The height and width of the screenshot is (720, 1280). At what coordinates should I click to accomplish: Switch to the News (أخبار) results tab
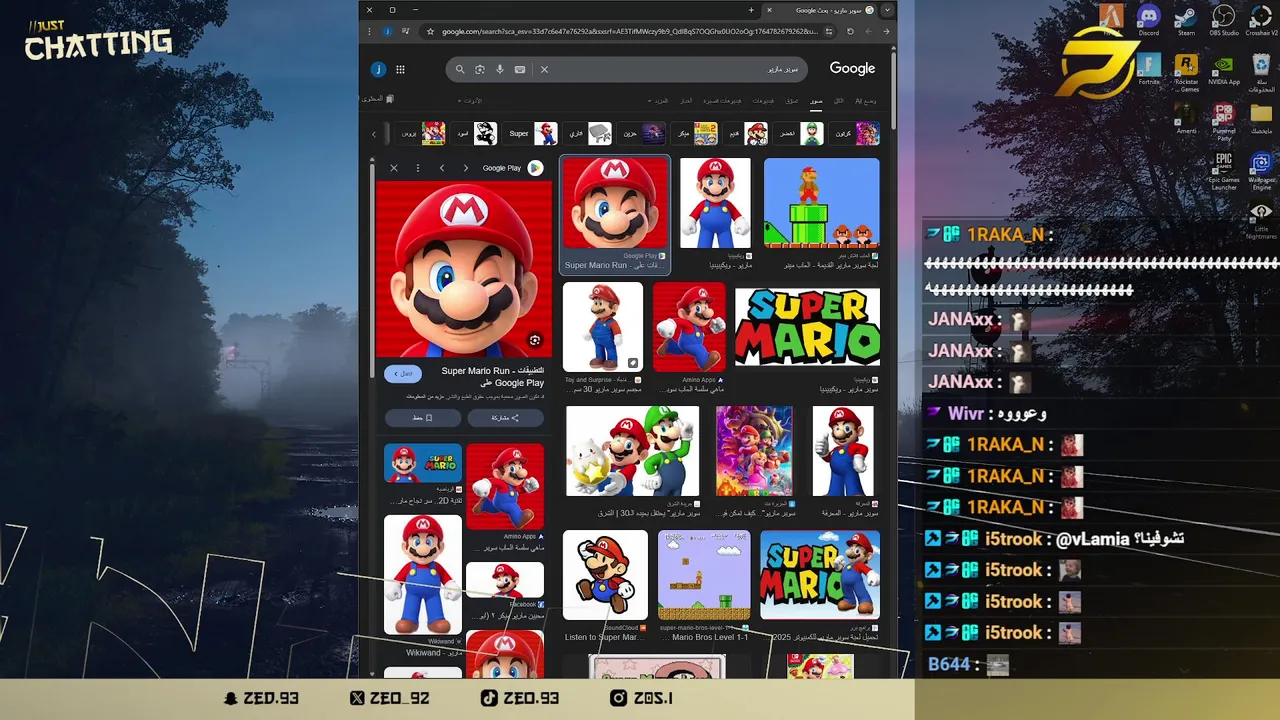686,101
